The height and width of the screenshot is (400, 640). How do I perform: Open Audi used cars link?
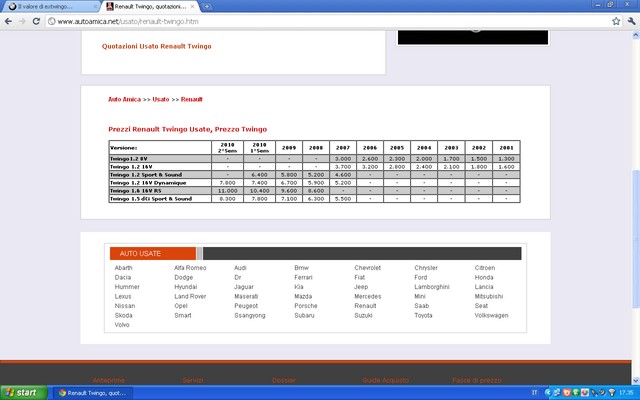tap(240, 268)
